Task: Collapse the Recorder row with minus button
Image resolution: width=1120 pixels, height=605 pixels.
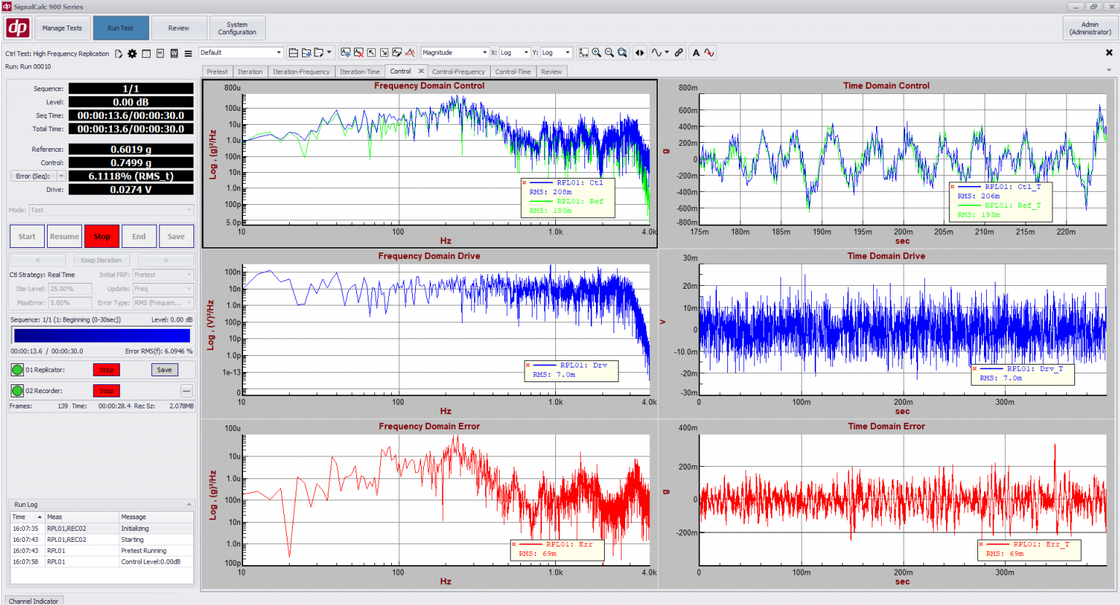Action: [186, 390]
